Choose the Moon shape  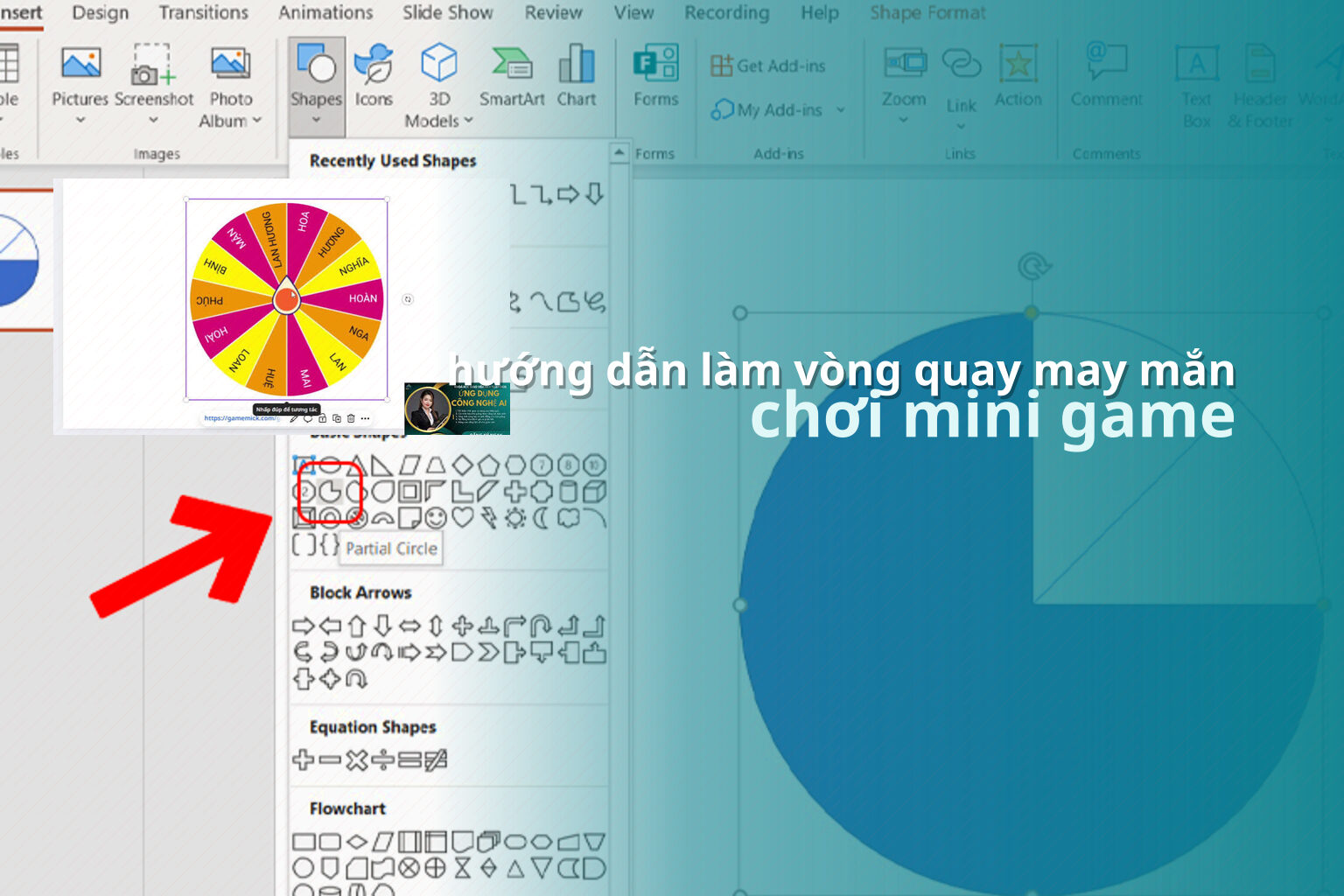(x=542, y=518)
